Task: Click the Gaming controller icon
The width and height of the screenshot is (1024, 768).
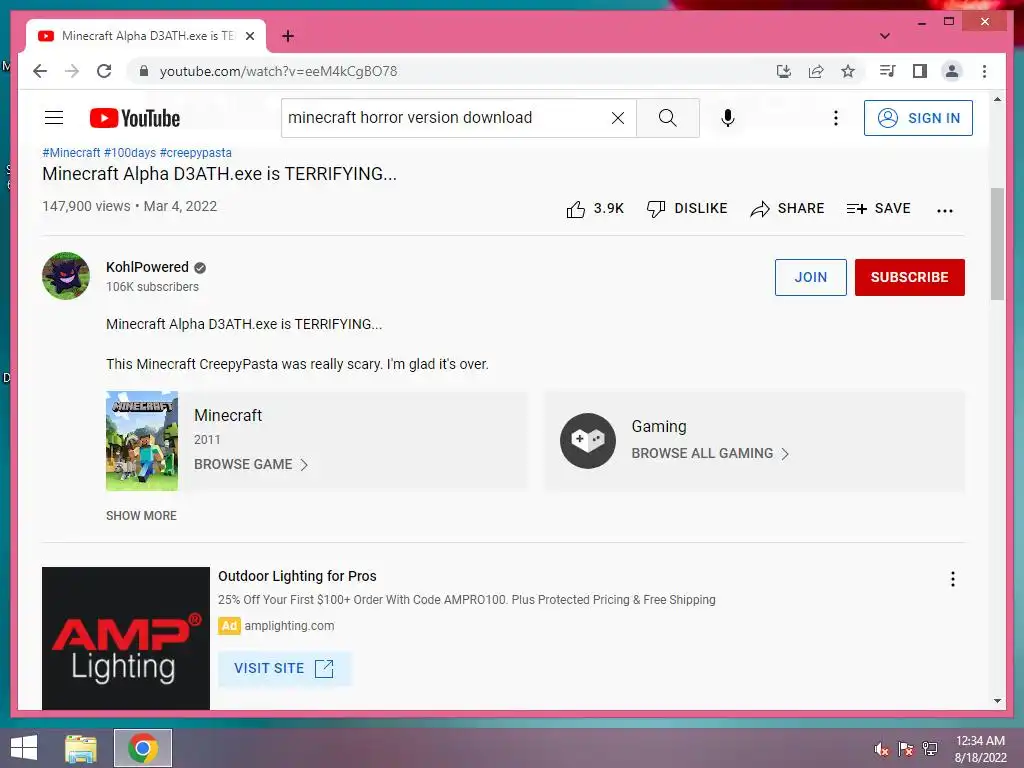Action: (x=587, y=441)
